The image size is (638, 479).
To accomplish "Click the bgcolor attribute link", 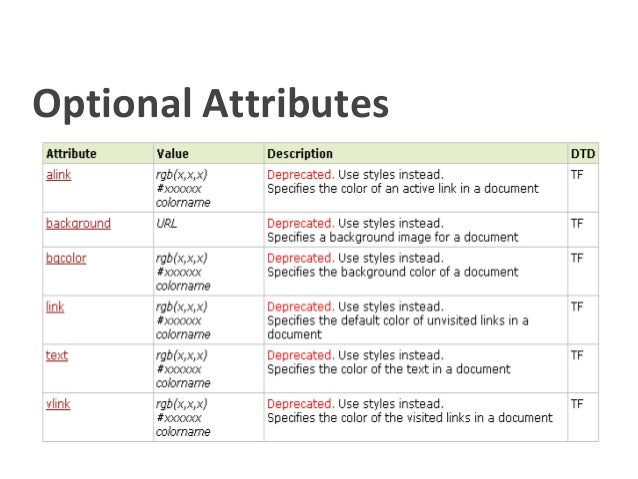I will click(x=66, y=258).
